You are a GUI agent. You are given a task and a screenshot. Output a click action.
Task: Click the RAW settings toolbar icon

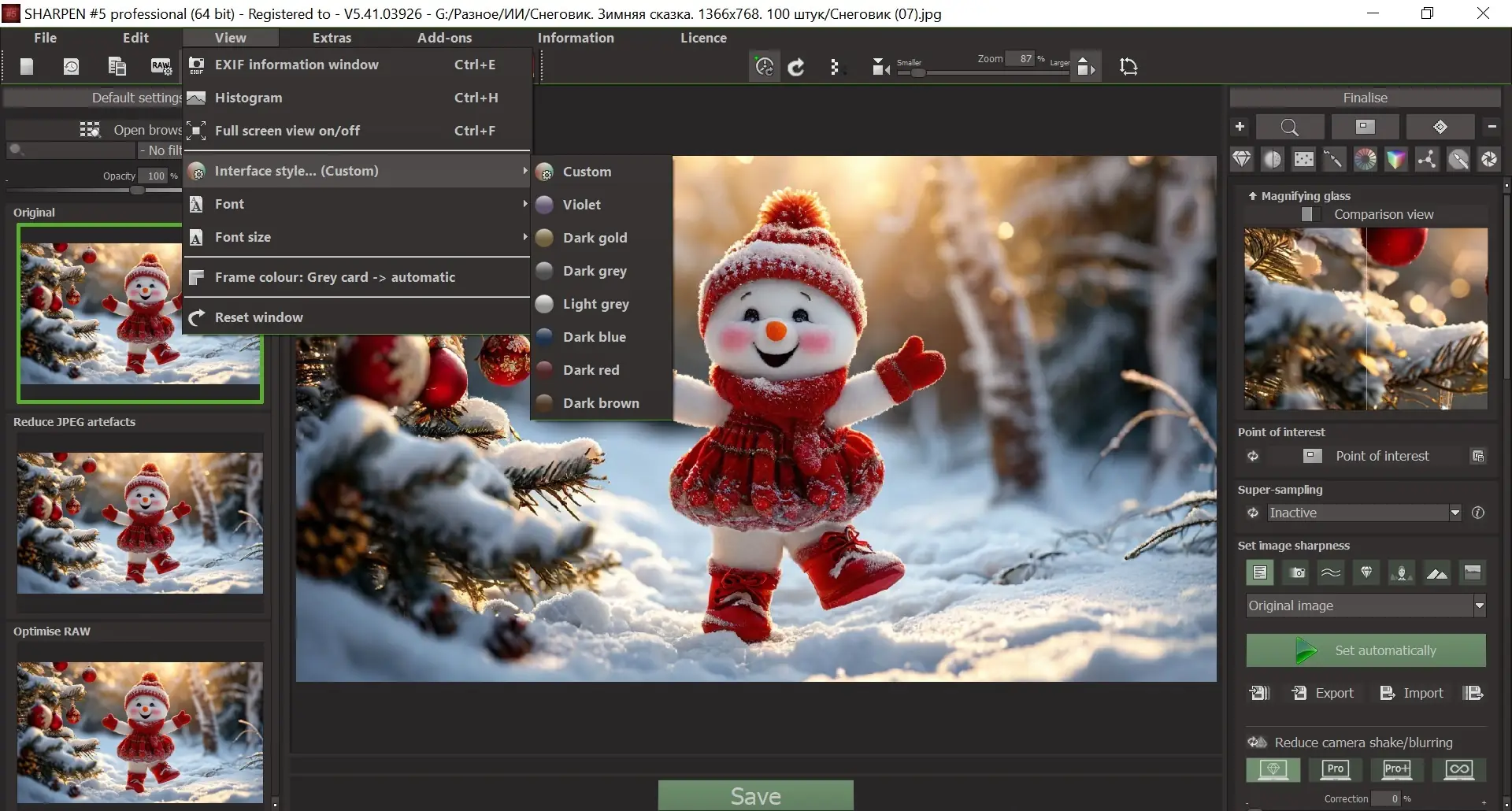click(x=161, y=67)
